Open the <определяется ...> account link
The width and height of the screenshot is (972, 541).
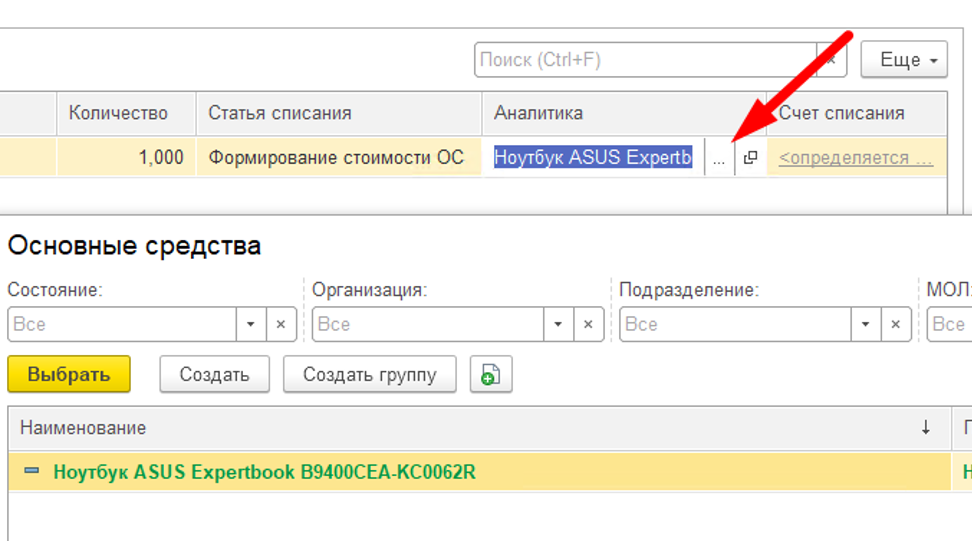point(855,158)
